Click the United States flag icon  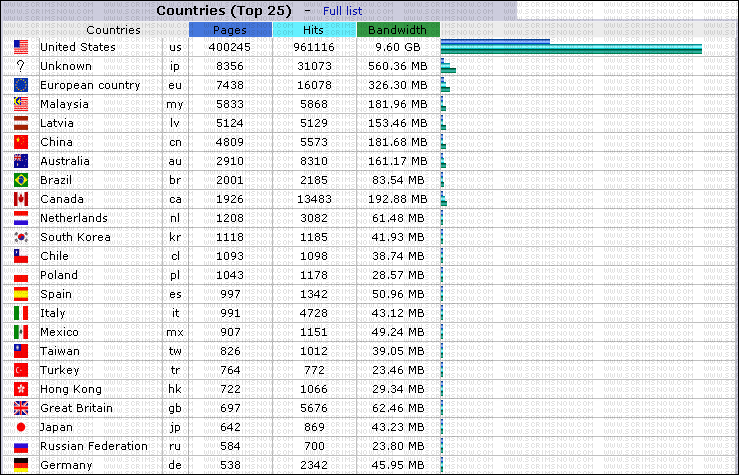click(x=21, y=47)
